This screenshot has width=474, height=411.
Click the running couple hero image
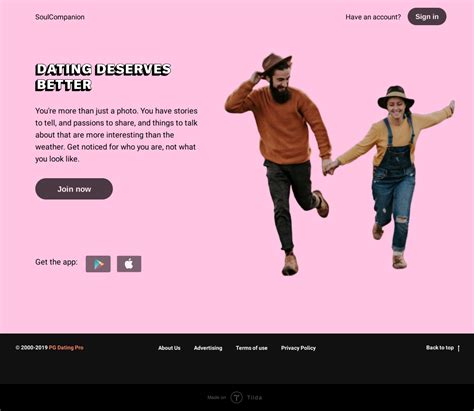coord(339,164)
